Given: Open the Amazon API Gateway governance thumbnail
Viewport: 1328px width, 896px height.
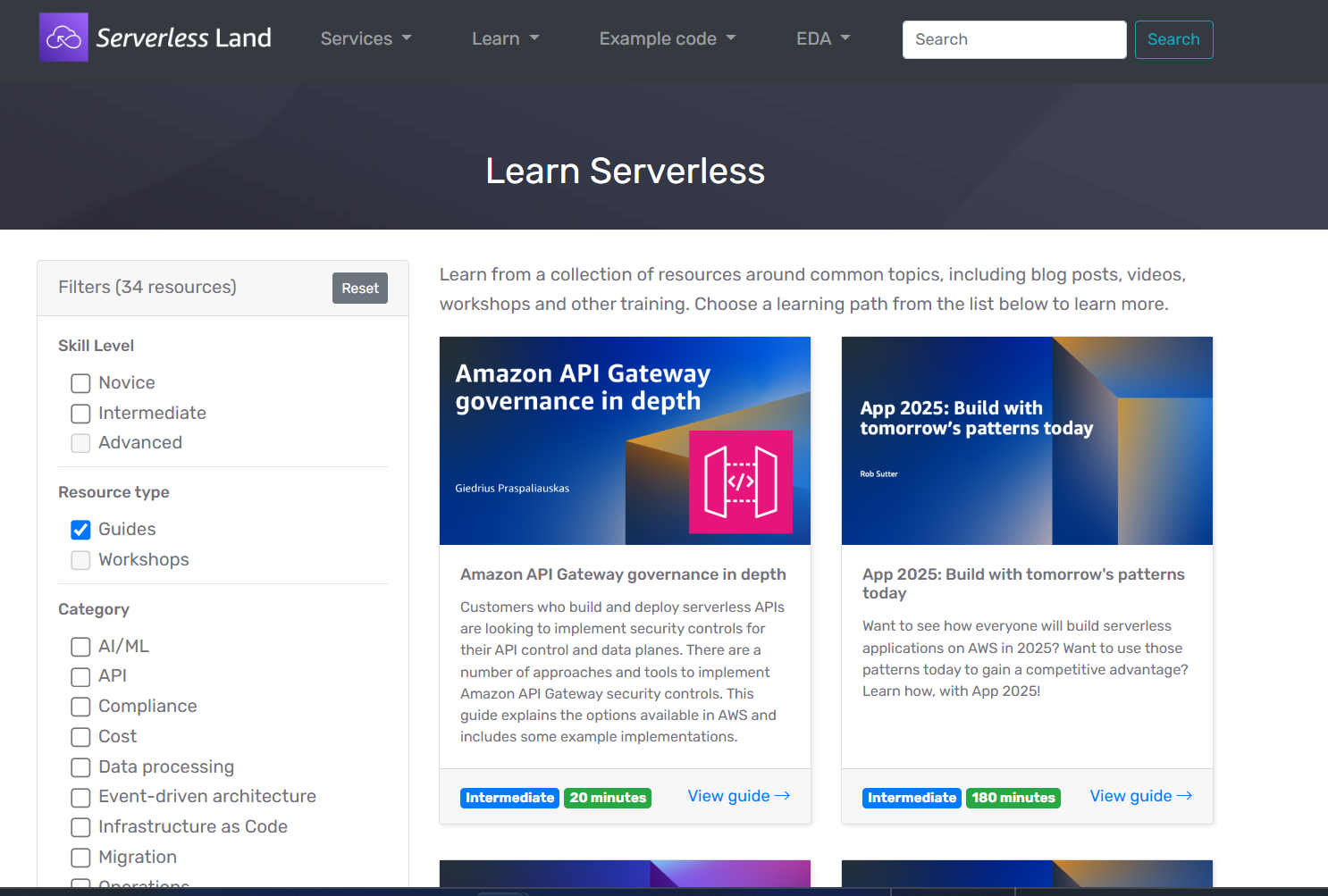Looking at the screenshot, I should coord(625,440).
